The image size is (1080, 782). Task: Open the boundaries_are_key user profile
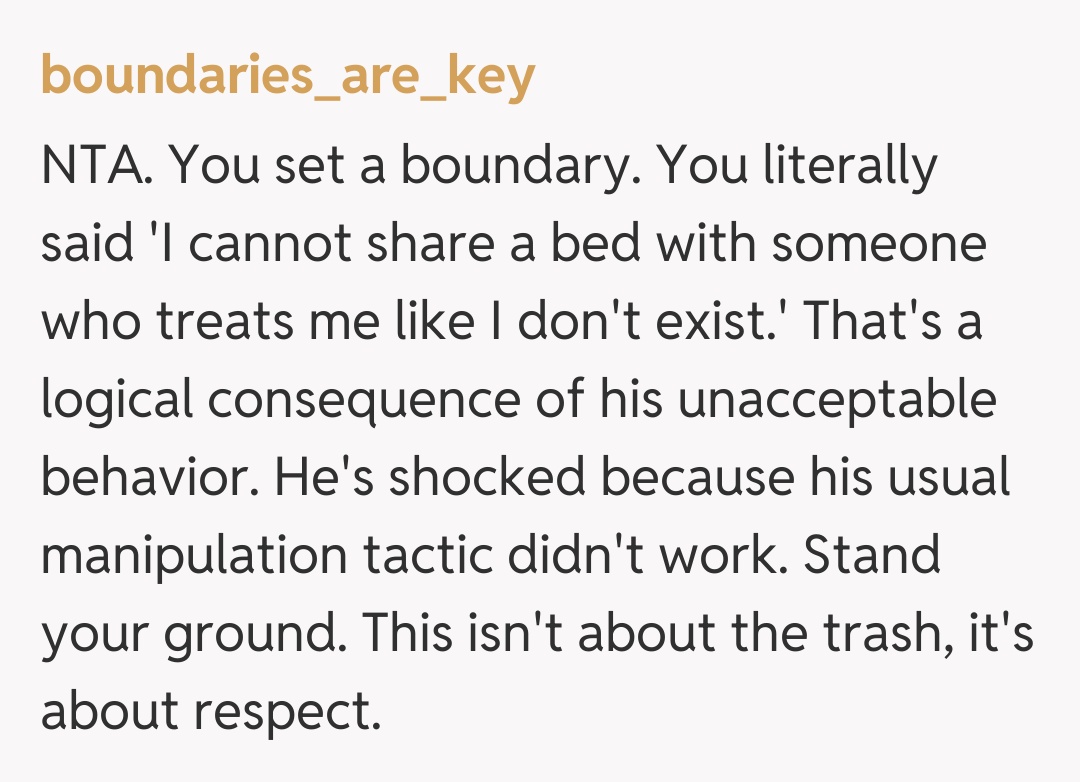pos(288,77)
